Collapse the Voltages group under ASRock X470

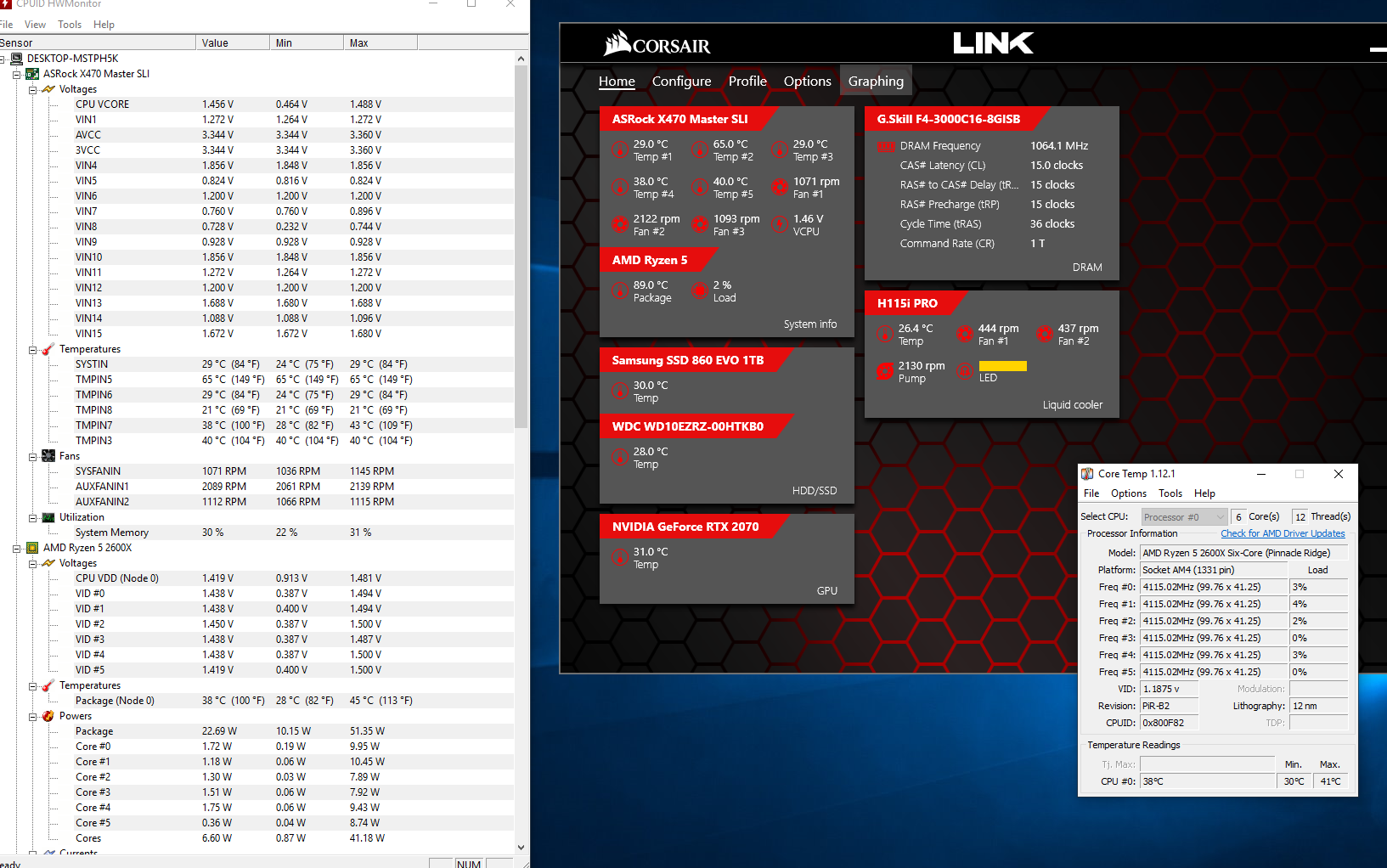coord(32,89)
